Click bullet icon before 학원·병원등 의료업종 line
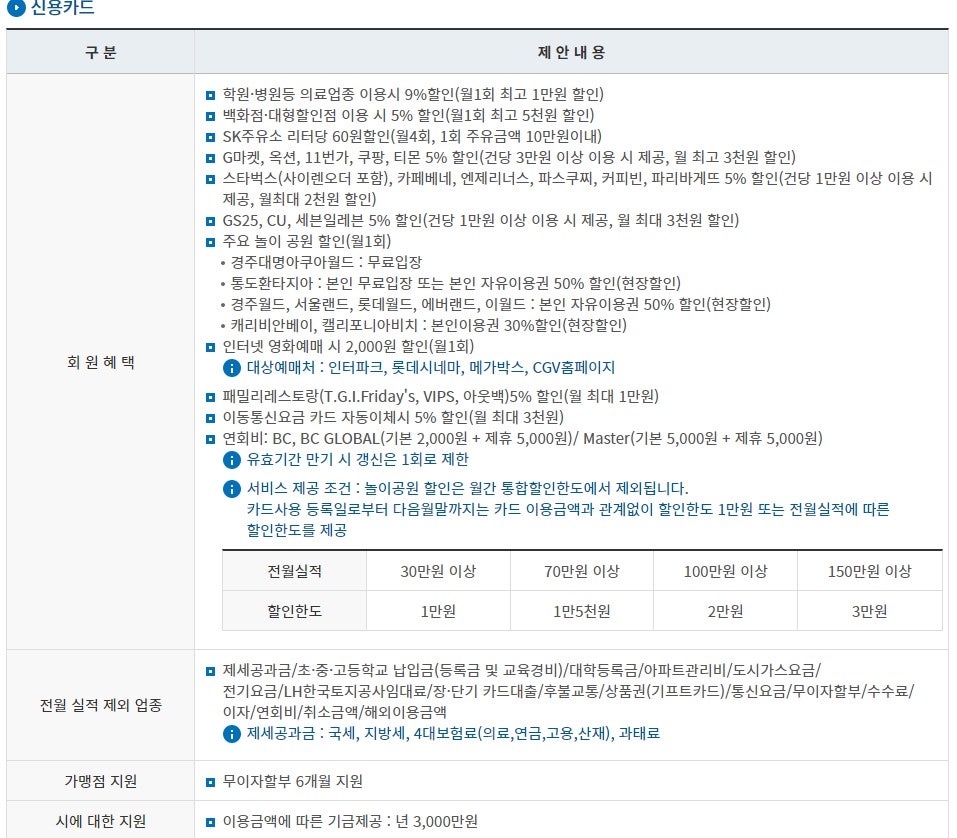 pos(211,95)
